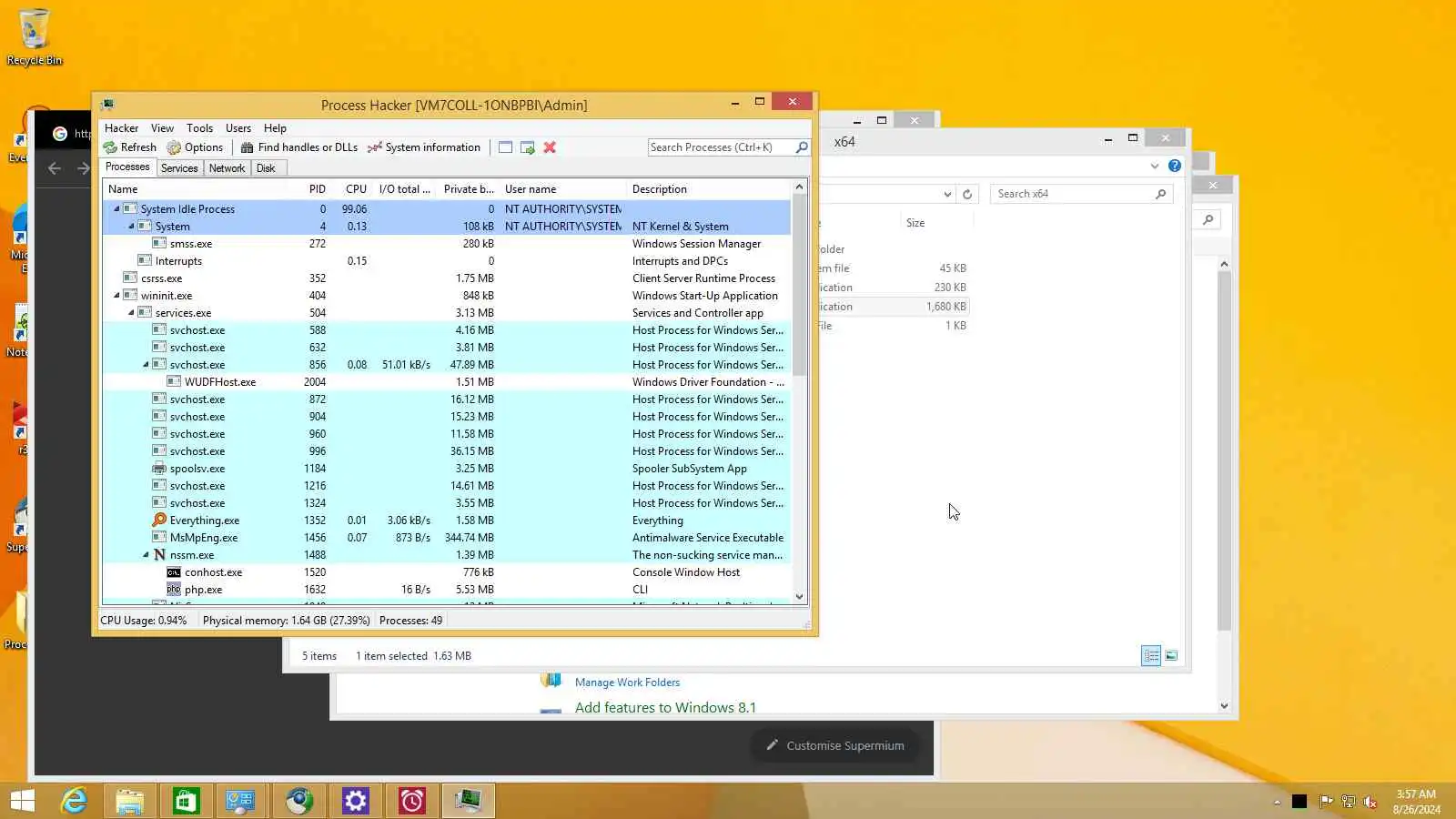Sort processes by the CPU column
Viewport: 1456px width, 819px height.
[356, 189]
